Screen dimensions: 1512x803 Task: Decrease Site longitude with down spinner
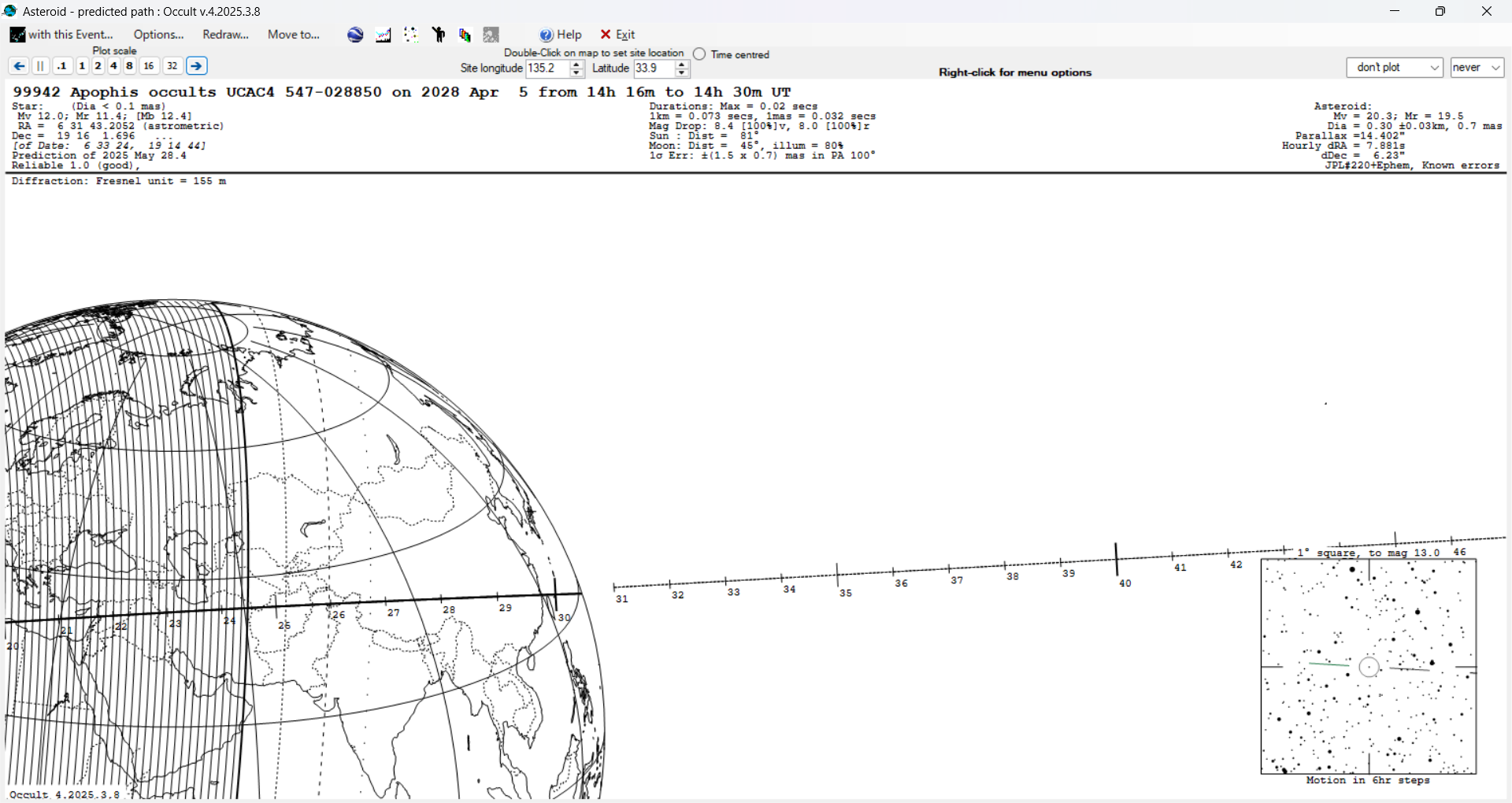(577, 73)
